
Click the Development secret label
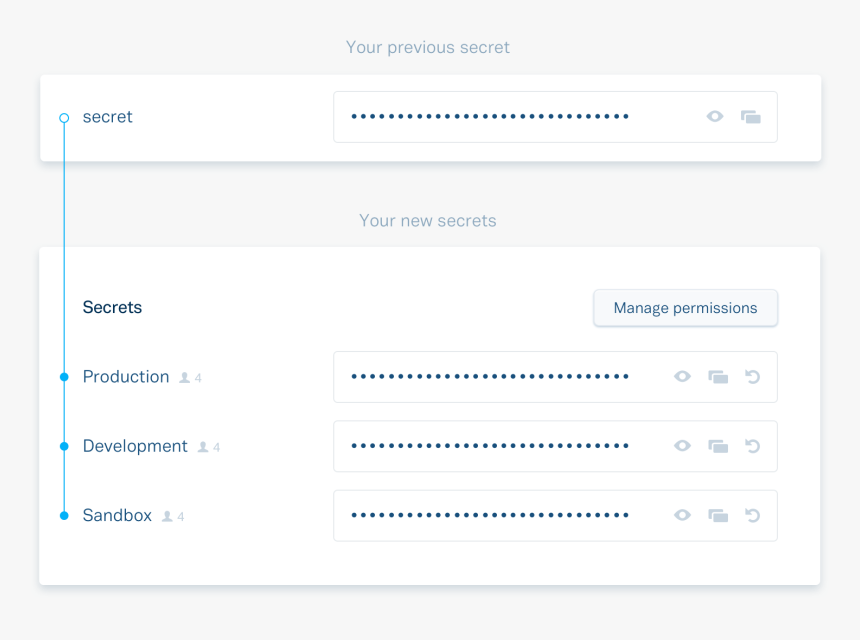(135, 446)
